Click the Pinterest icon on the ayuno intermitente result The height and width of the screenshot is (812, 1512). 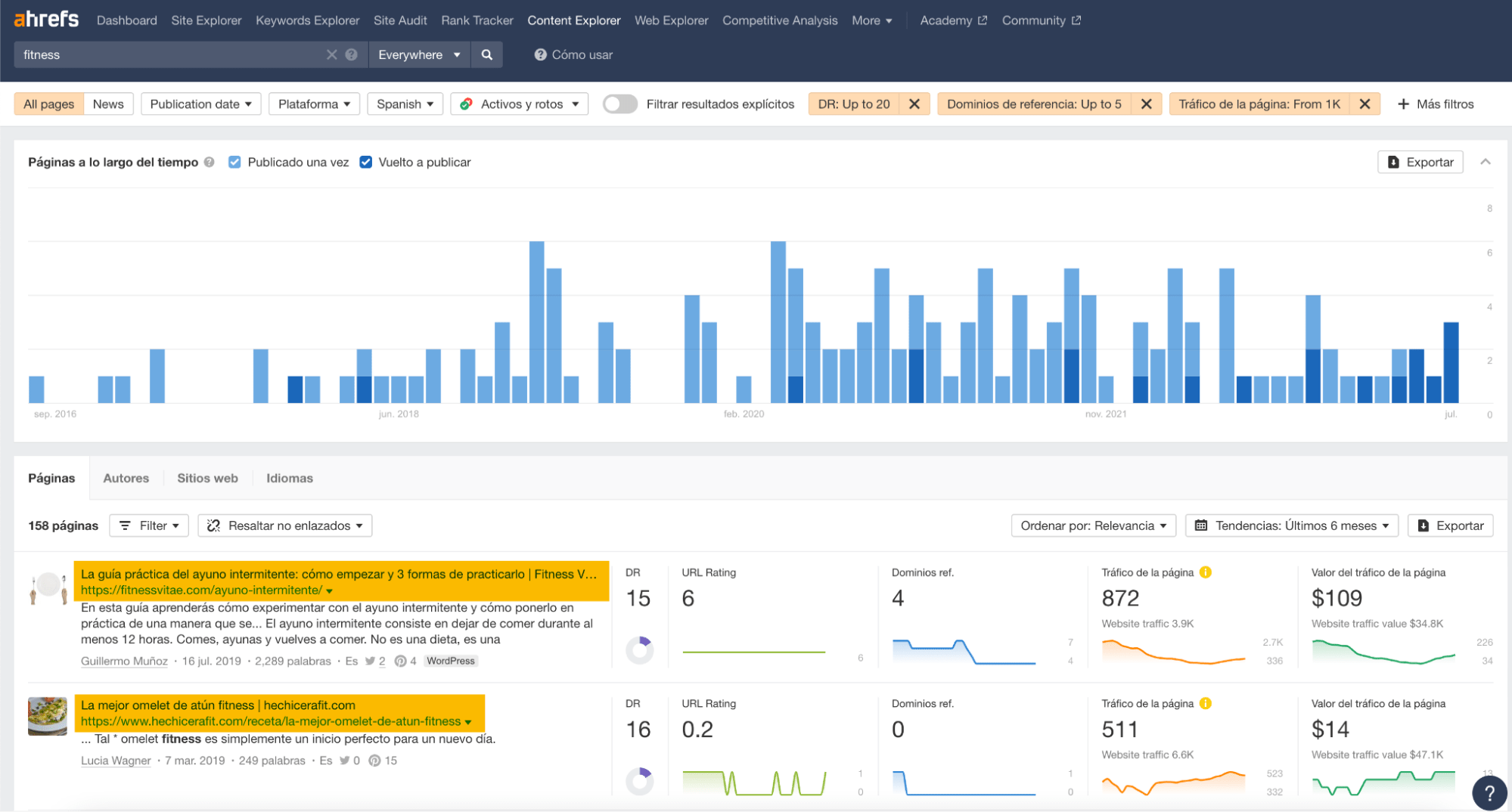[x=402, y=660]
